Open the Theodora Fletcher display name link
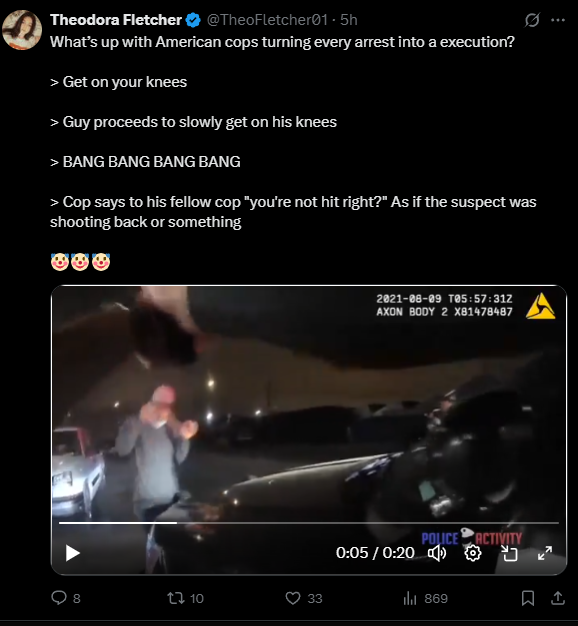This screenshot has width=578, height=626. pyautogui.click(x=116, y=20)
